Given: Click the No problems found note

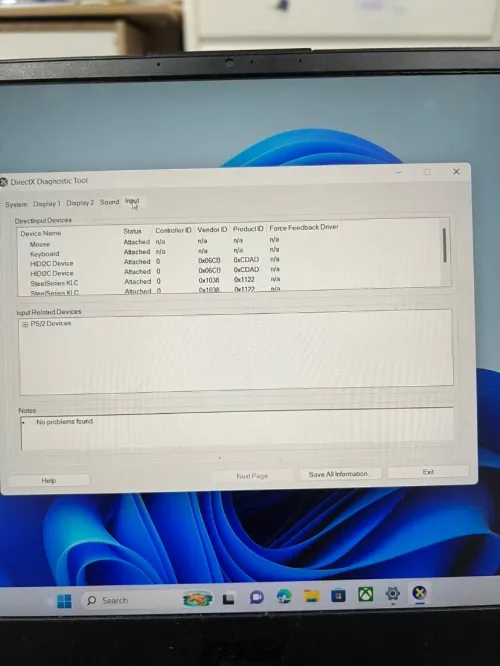Looking at the screenshot, I should (64, 421).
